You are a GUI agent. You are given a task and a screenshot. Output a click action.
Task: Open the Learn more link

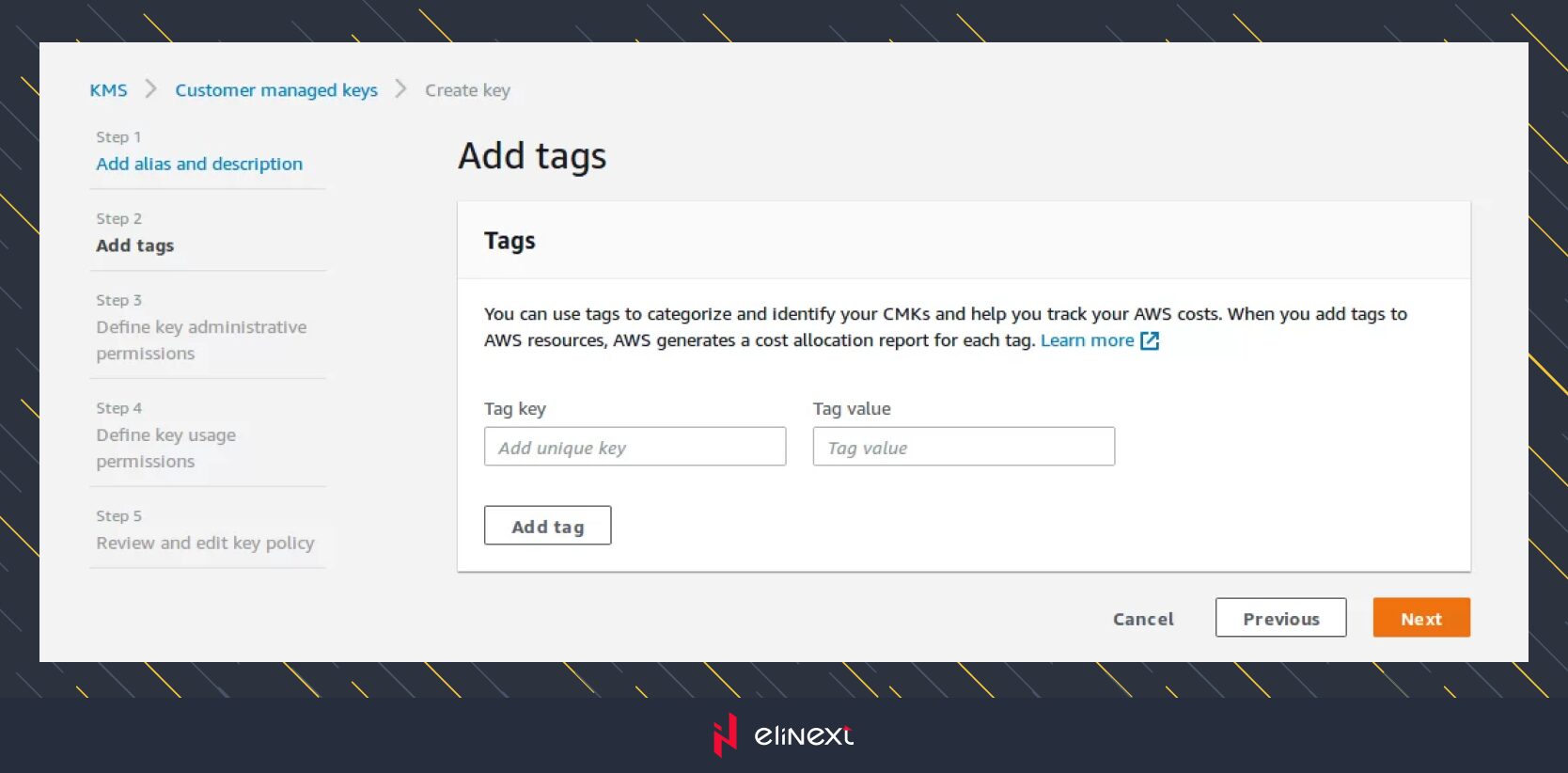(1087, 340)
